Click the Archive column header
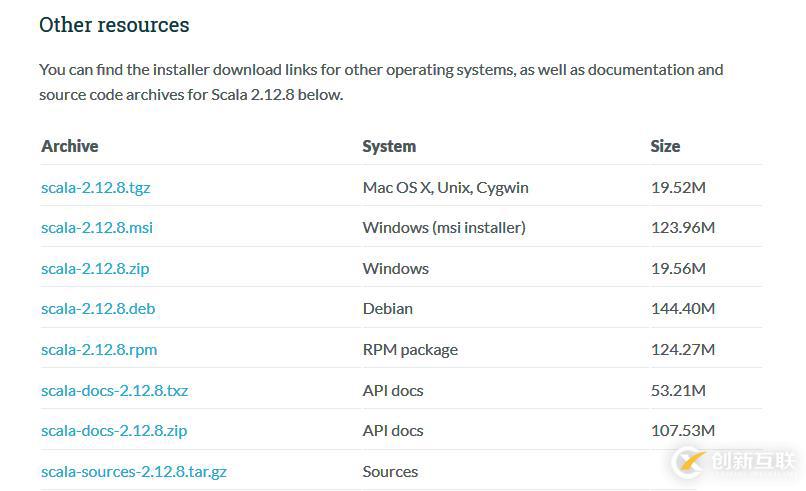 point(69,146)
